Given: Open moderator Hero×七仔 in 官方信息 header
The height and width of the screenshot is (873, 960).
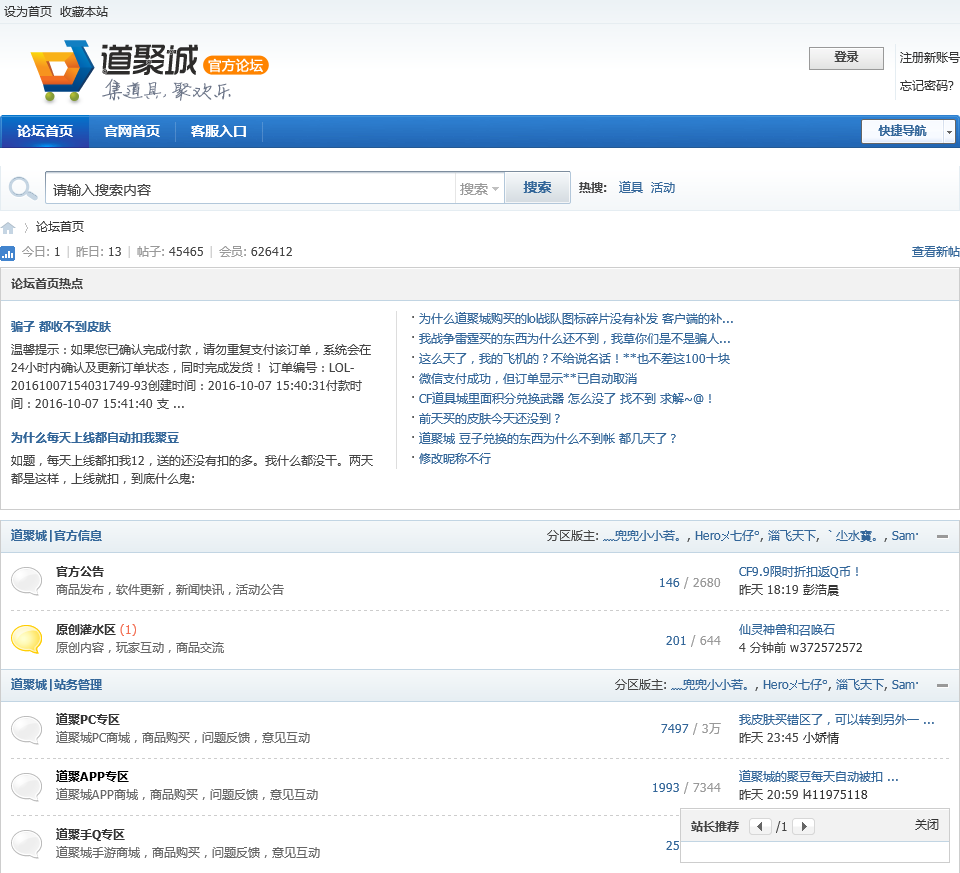Looking at the screenshot, I should [x=728, y=536].
